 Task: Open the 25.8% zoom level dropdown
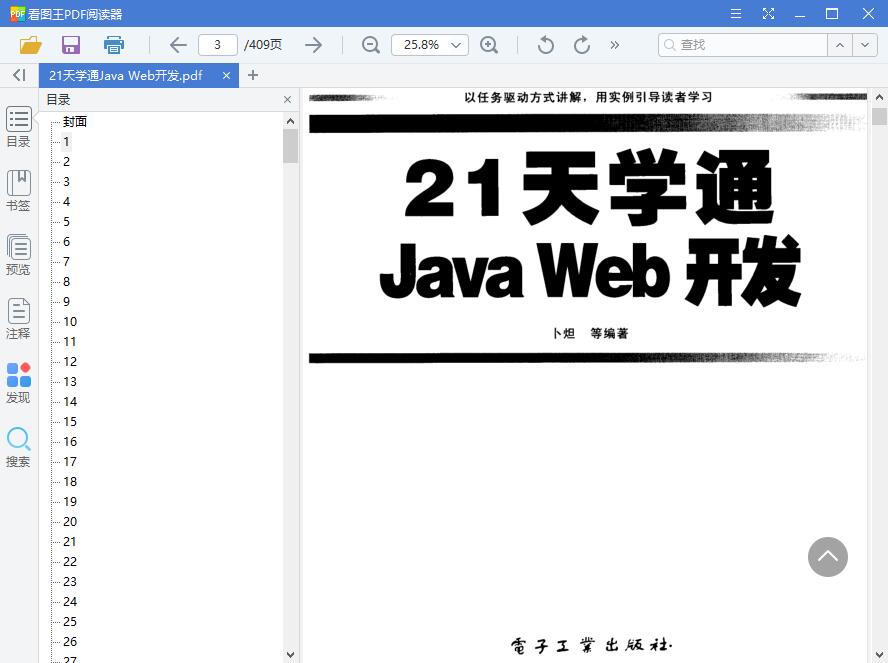click(430, 45)
